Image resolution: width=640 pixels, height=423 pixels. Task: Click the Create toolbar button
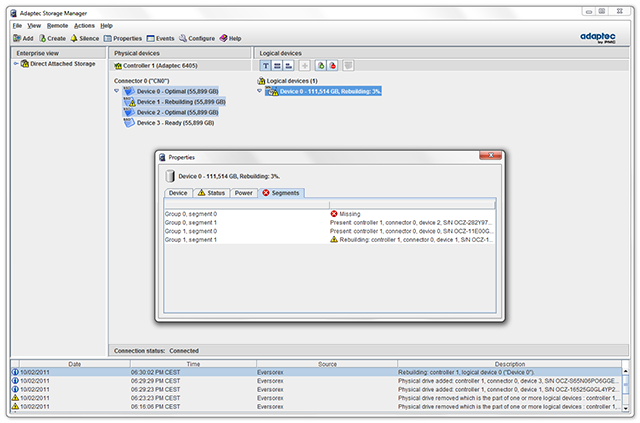[x=52, y=38]
